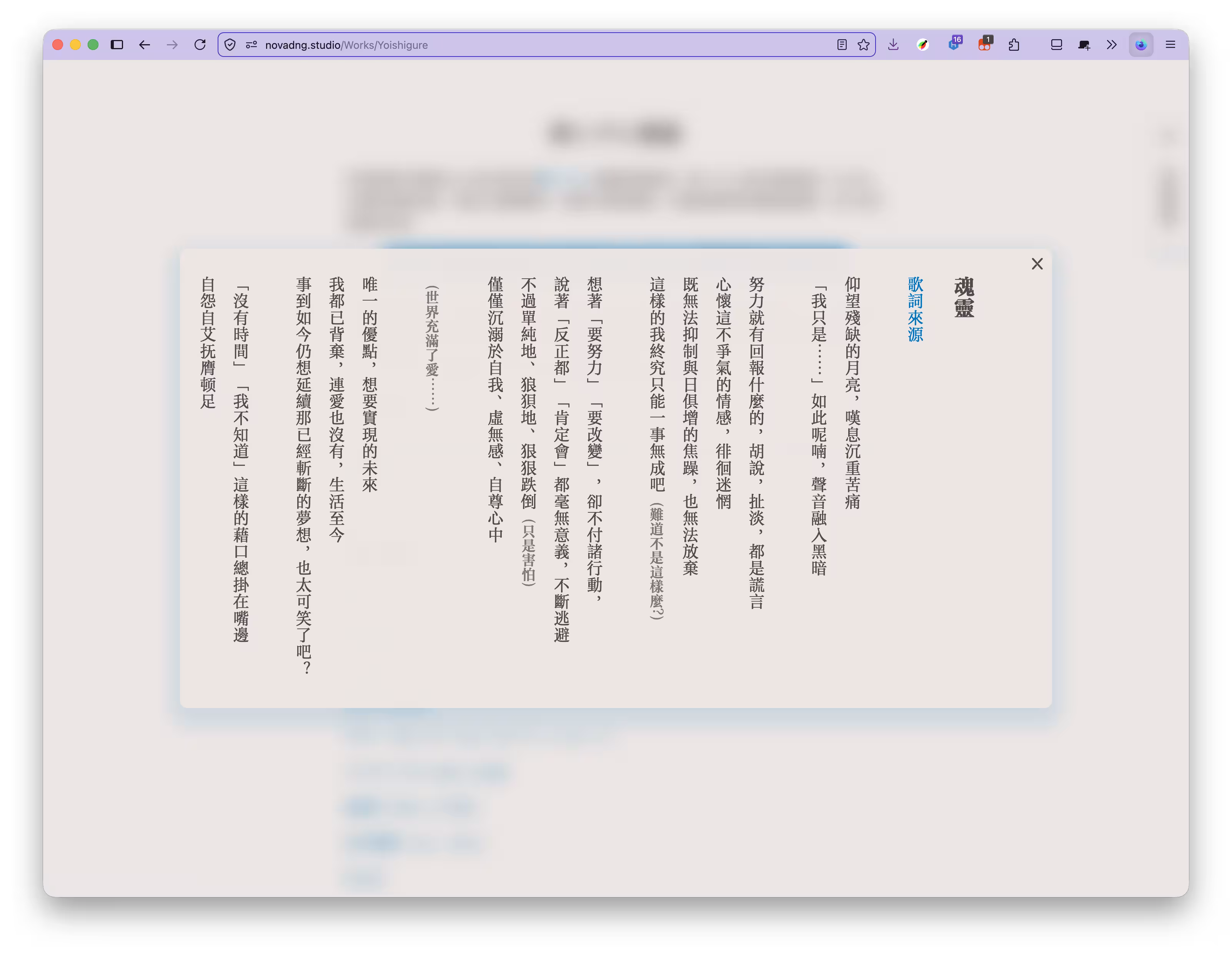
Task: Toggle the browser sidebar panel icon
Action: pos(117,45)
